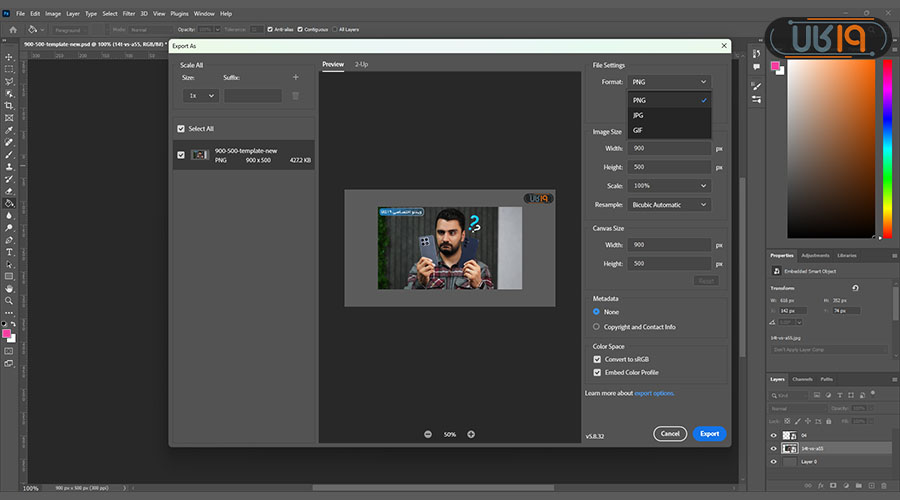Select the Zoom tool in the toolbar
This screenshot has height=500, width=900.
(x=9, y=300)
